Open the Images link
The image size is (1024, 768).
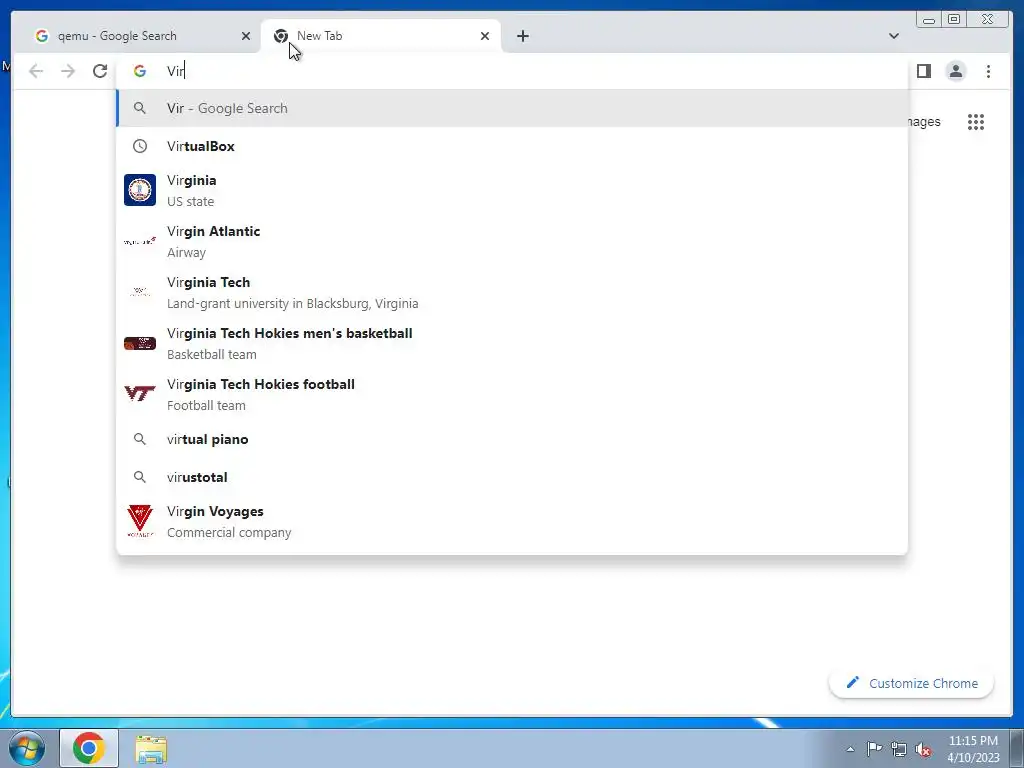coord(924,122)
